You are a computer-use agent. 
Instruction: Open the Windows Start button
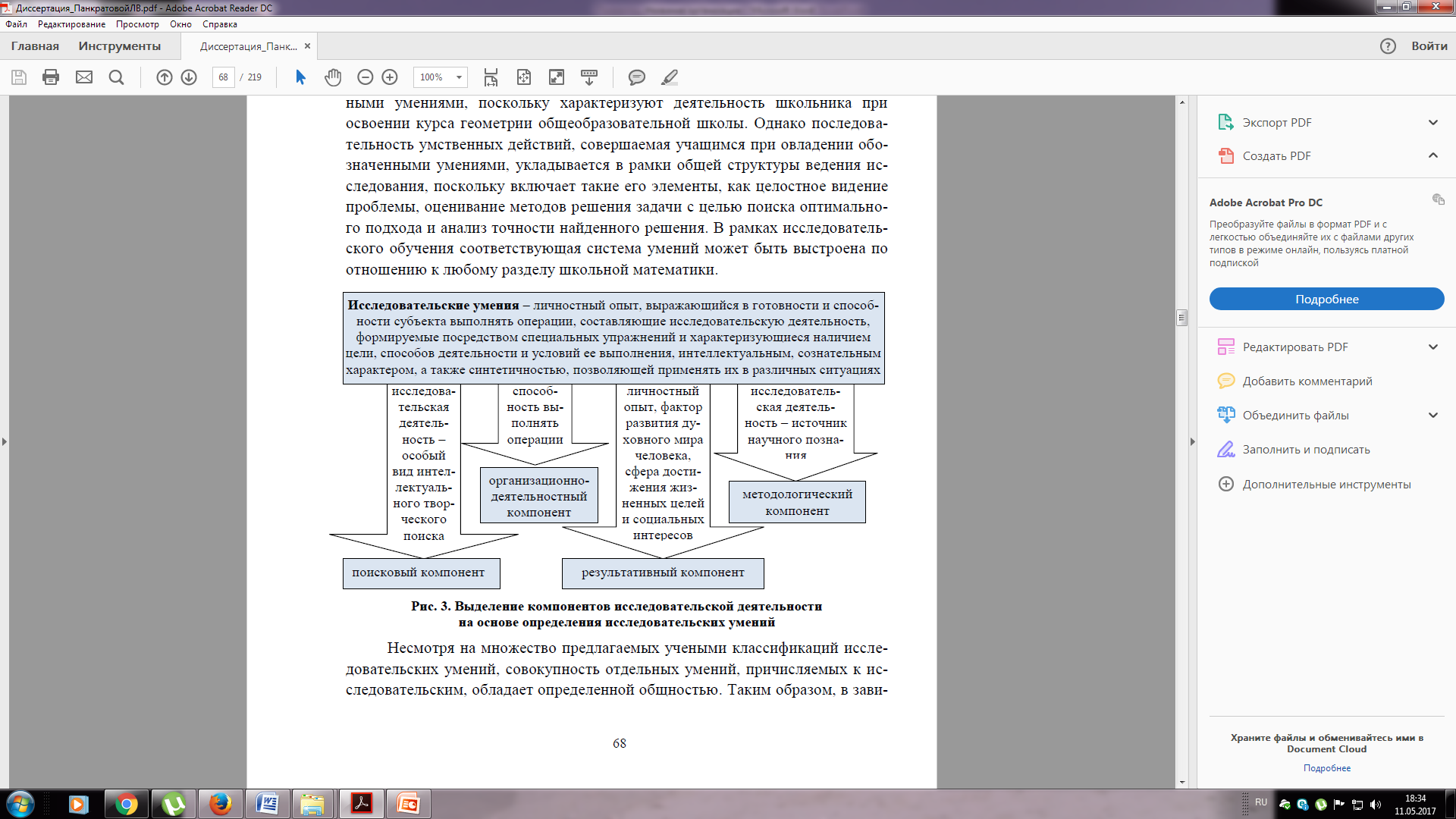click(x=20, y=804)
